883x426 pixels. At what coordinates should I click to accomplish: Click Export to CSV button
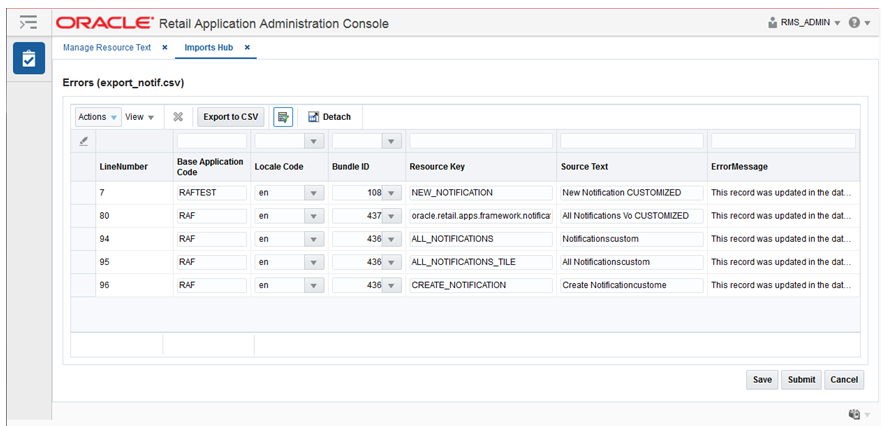pos(230,117)
